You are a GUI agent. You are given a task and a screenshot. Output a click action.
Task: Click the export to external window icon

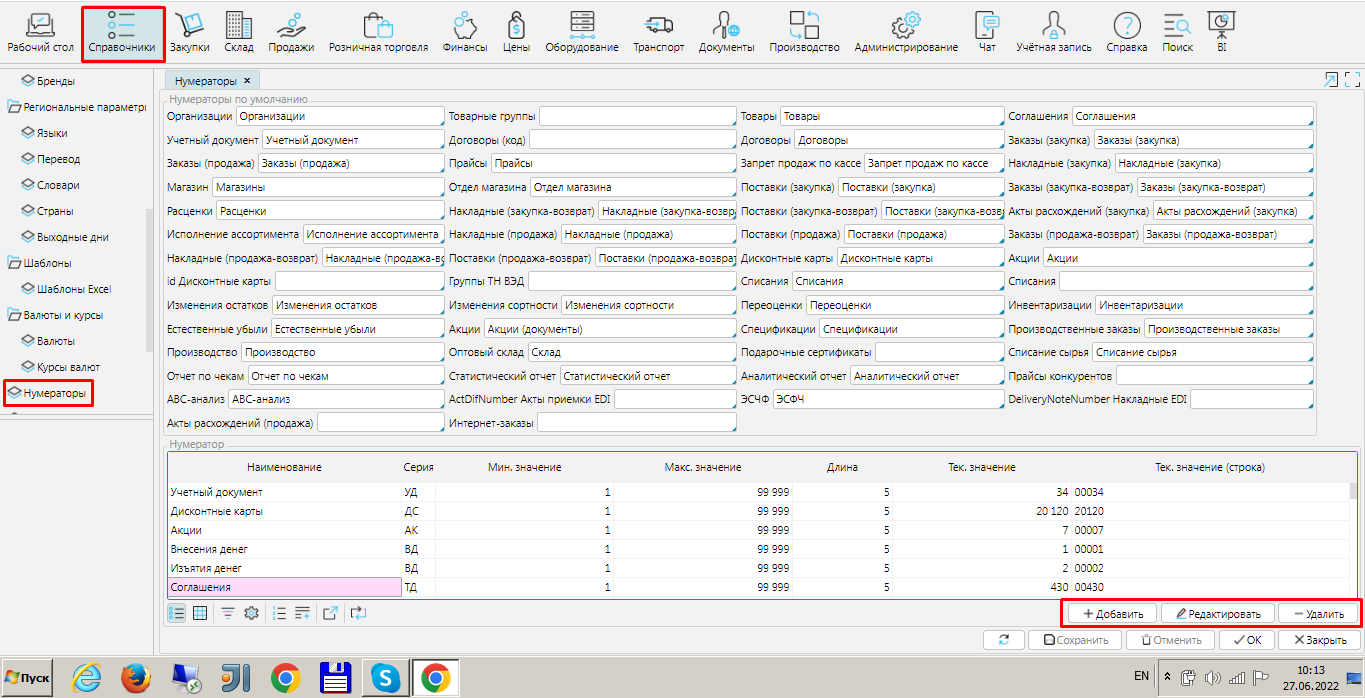coord(330,613)
